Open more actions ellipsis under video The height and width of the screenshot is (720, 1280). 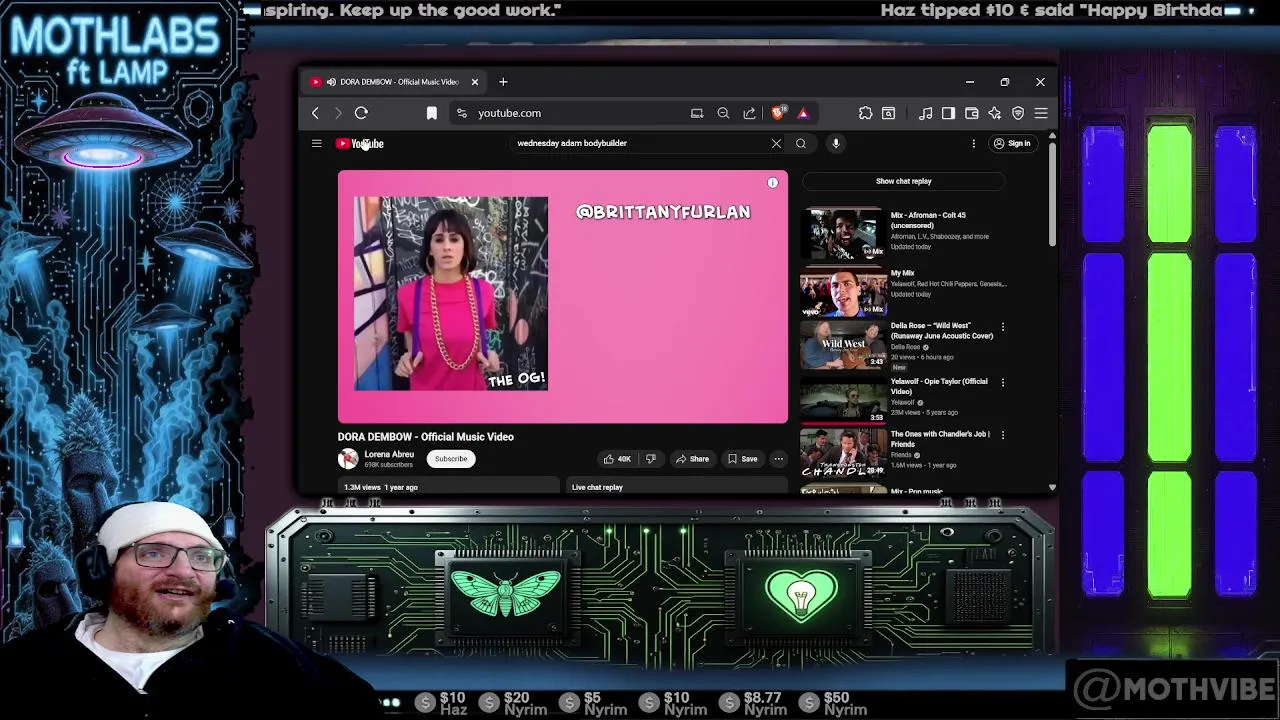778,459
